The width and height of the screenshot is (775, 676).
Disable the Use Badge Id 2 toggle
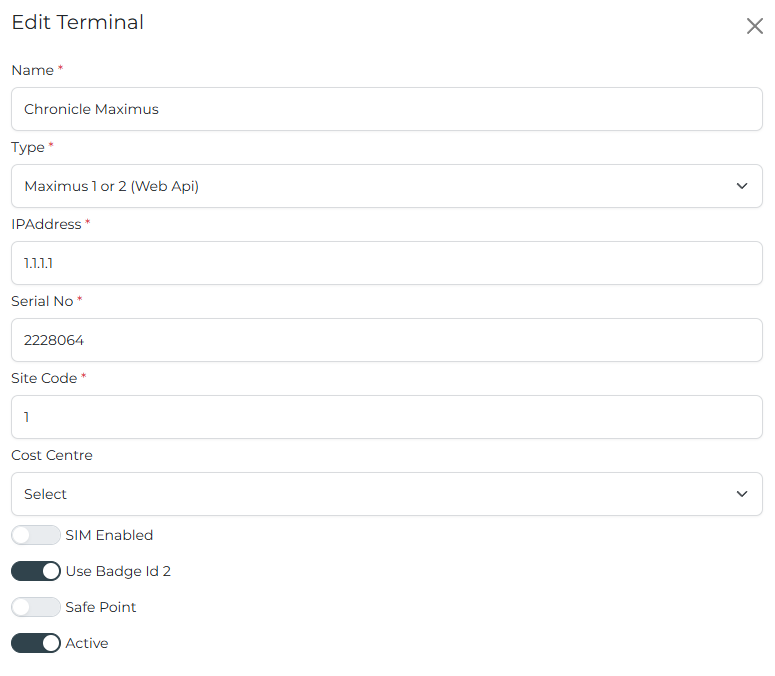(36, 571)
